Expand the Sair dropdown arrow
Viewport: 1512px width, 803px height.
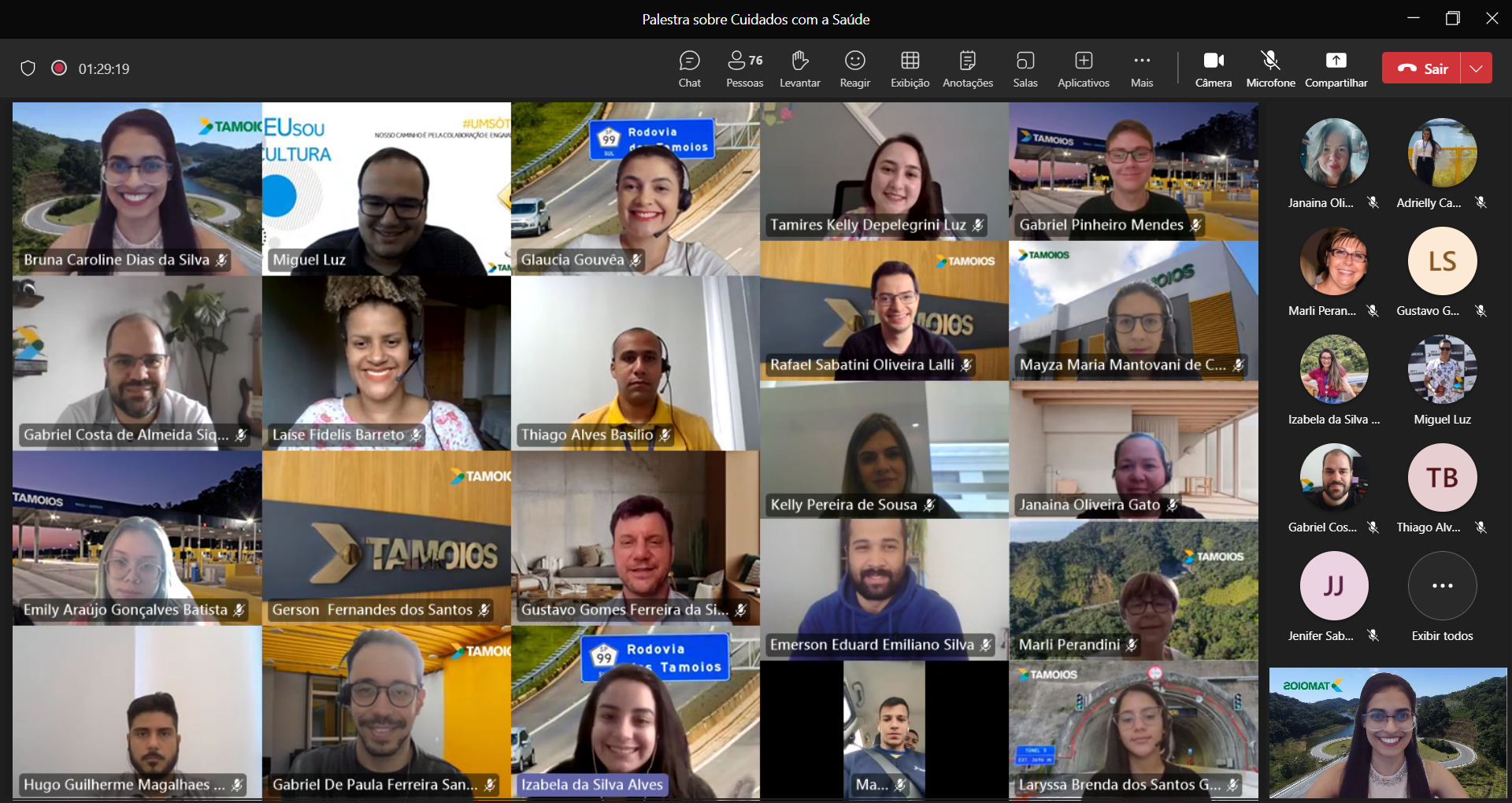1477,68
